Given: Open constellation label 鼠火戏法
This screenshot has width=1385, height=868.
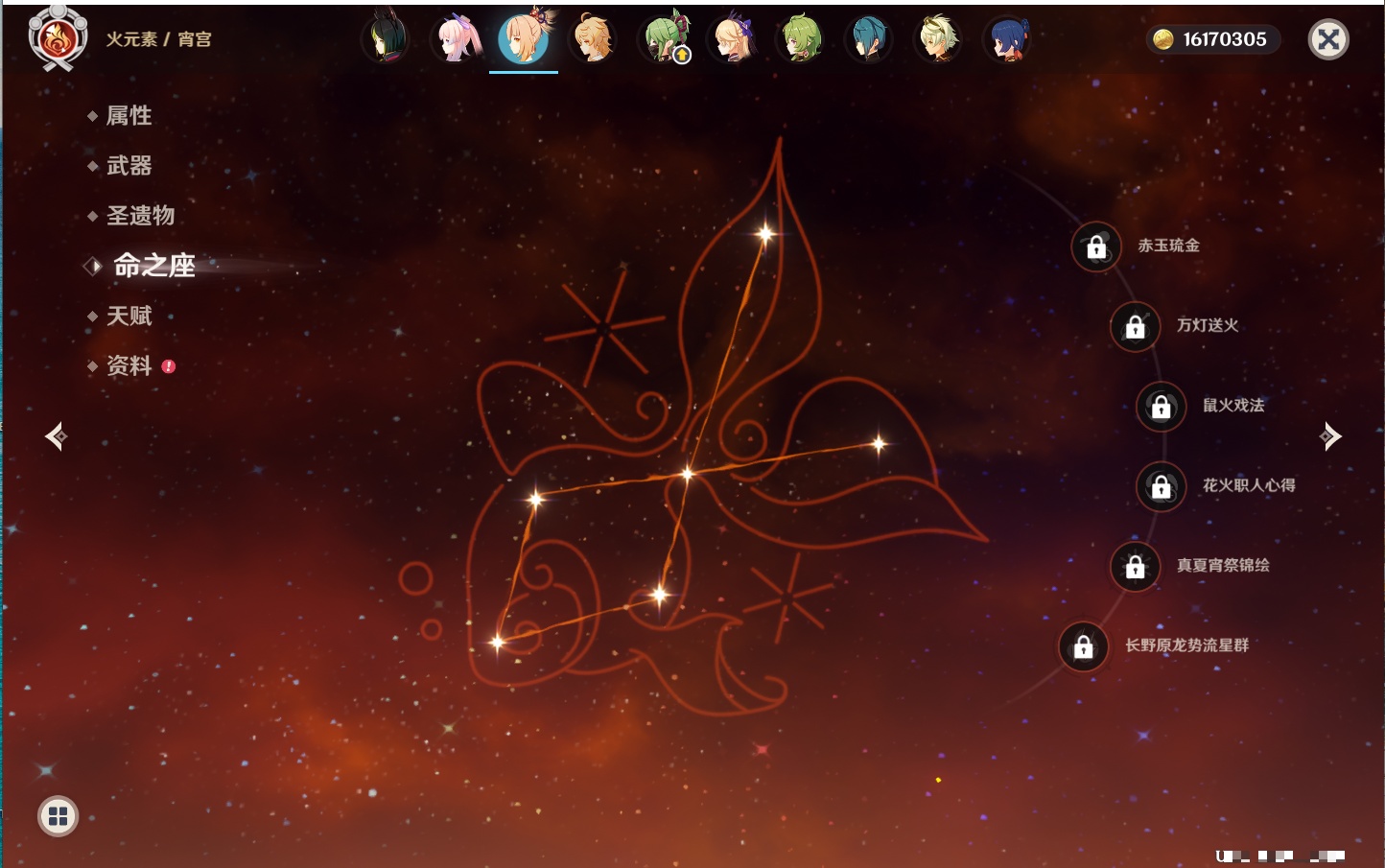Looking at the screenshot, I should [x=1233, y=405].
